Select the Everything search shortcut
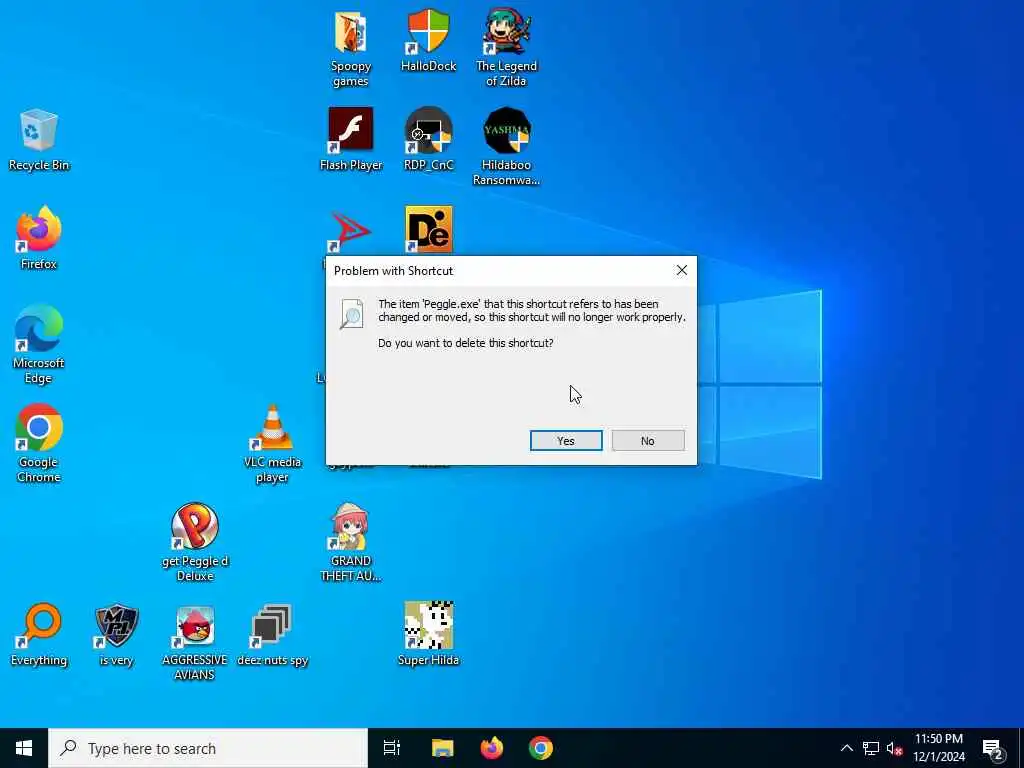Screen dimensions: 1024x768 pyautogui.click(x=39, y=634)
